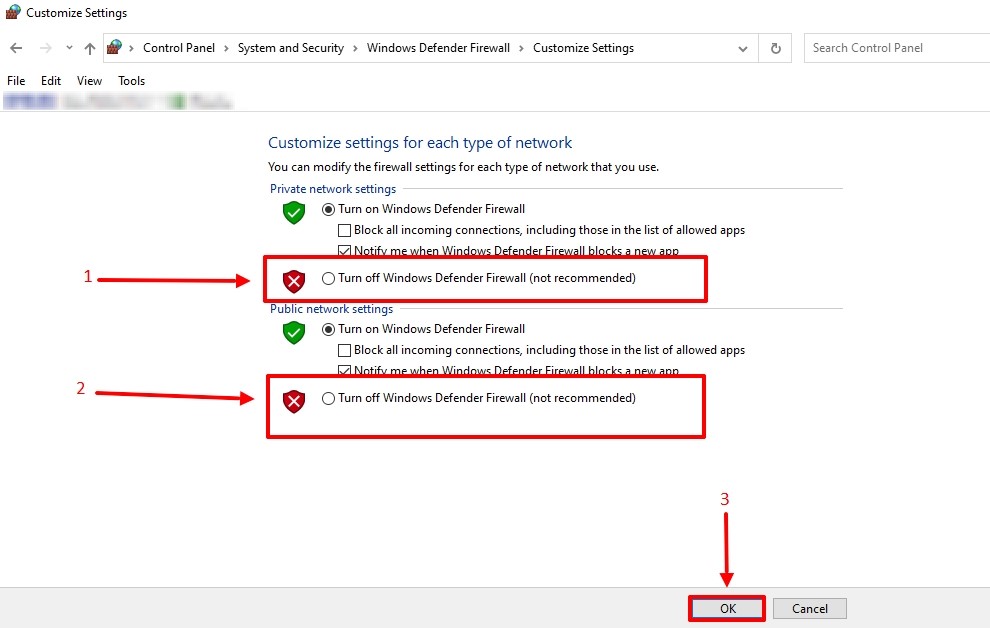Select Turn on Firewall for Public network
The width and height of the screenshot is (990, 628).
328,329
